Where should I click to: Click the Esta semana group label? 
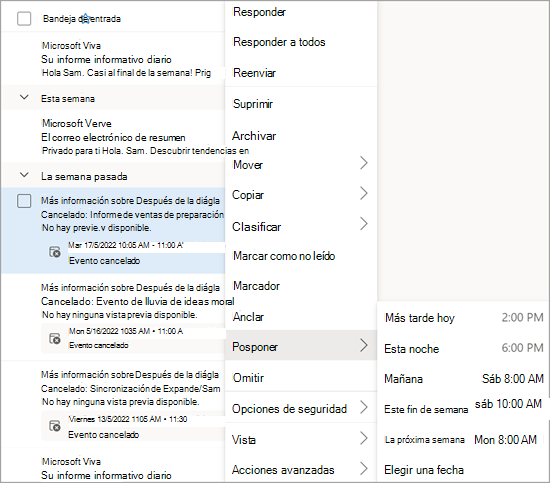(x=68, y=99)
